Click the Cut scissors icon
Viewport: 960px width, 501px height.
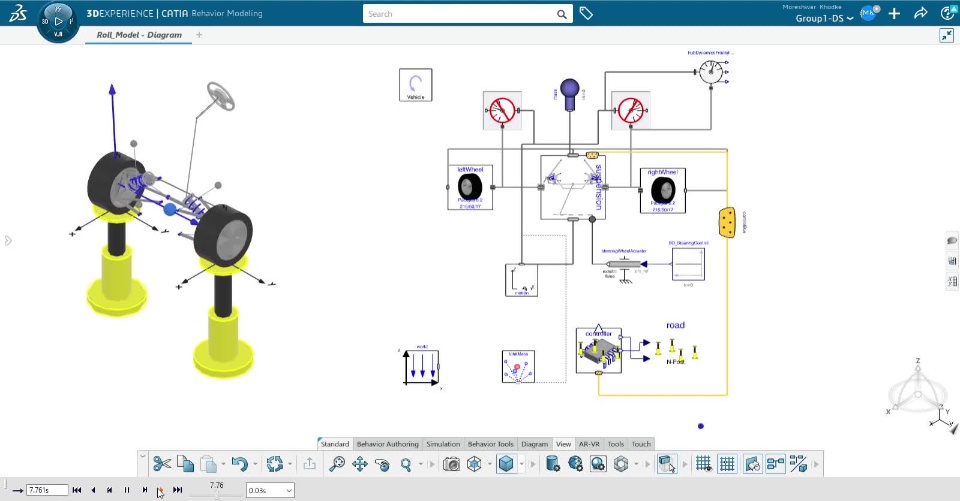pyautogui.click(x=162, y=464)
